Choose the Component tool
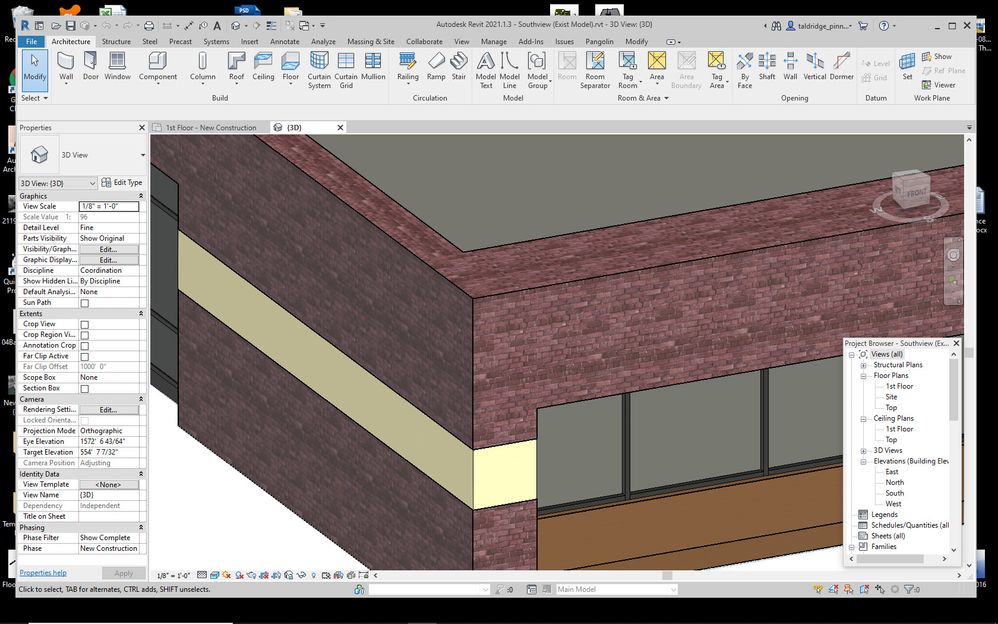The height and width of the screenshot is (624, 998). [158, 67]
